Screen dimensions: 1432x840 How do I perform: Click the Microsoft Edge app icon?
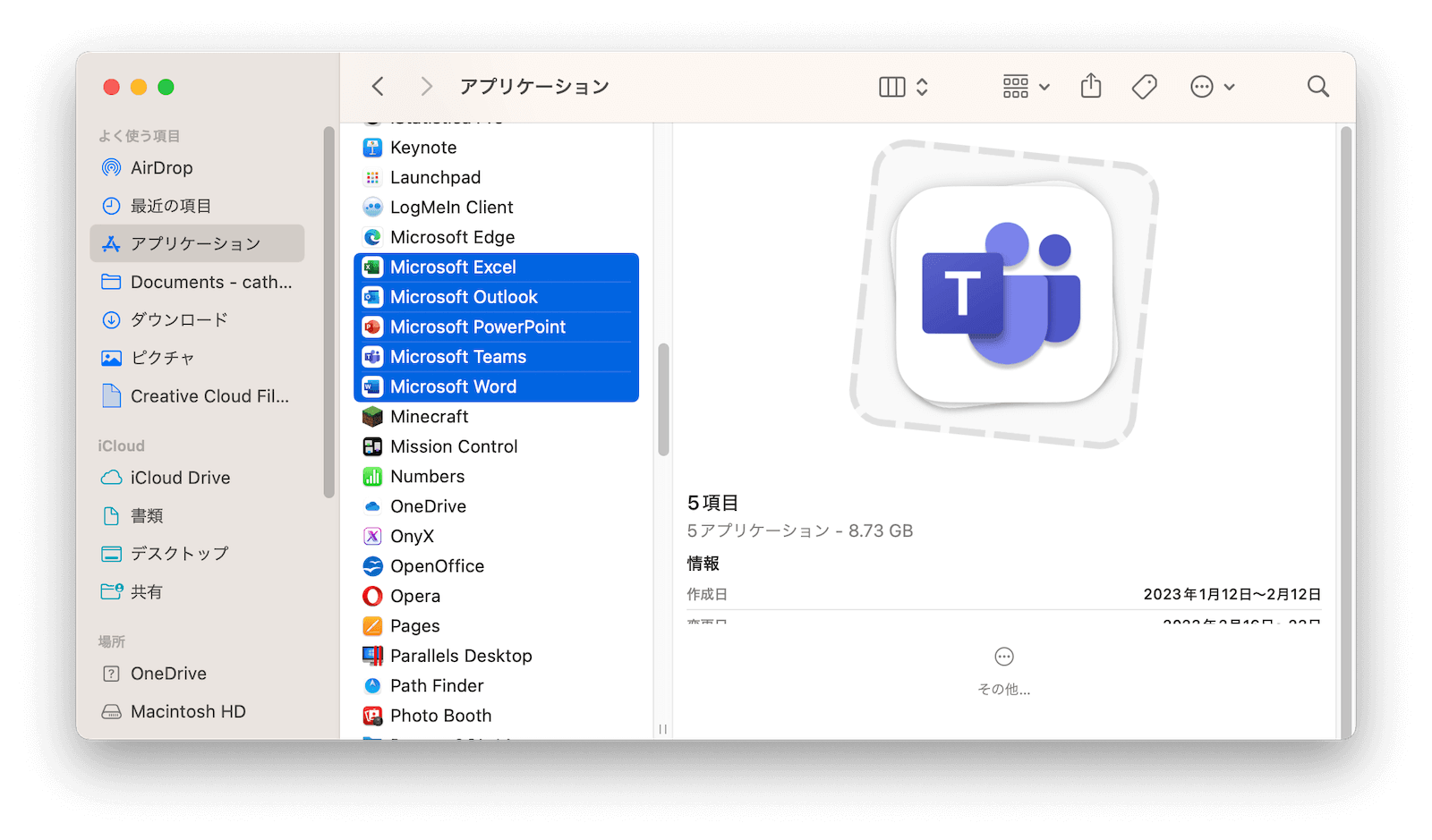(372, 238)
